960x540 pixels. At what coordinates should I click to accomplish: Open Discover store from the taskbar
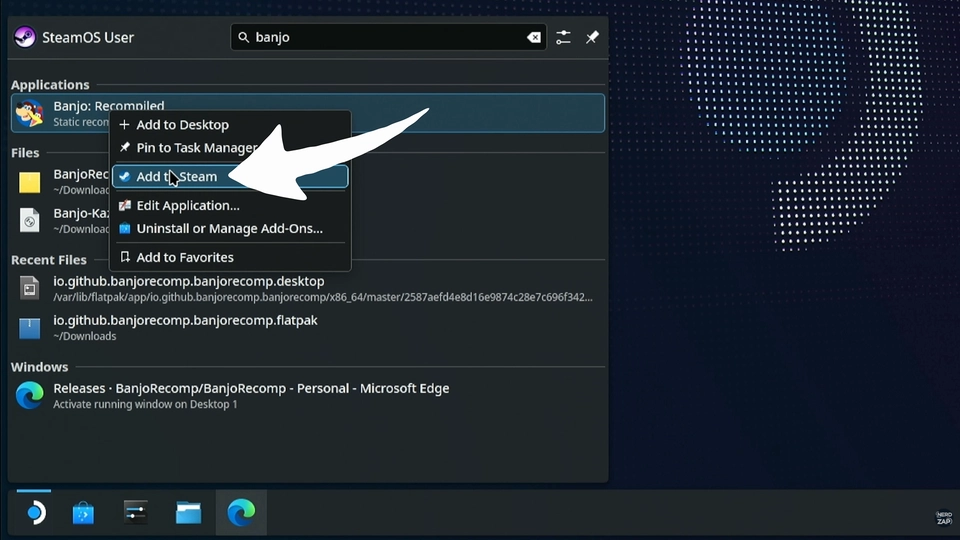[x=83, y=513]
